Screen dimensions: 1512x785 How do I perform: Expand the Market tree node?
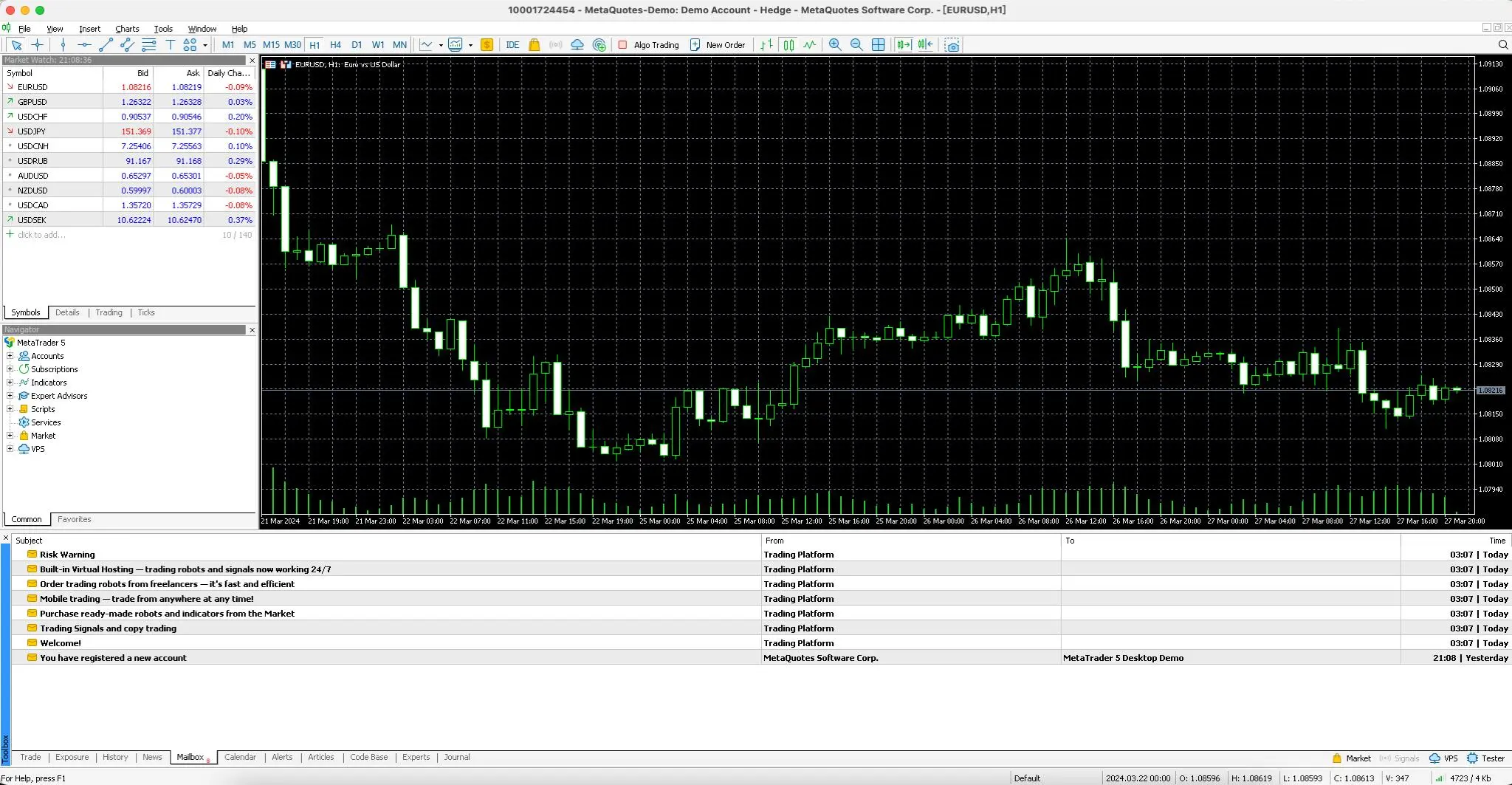10,436
